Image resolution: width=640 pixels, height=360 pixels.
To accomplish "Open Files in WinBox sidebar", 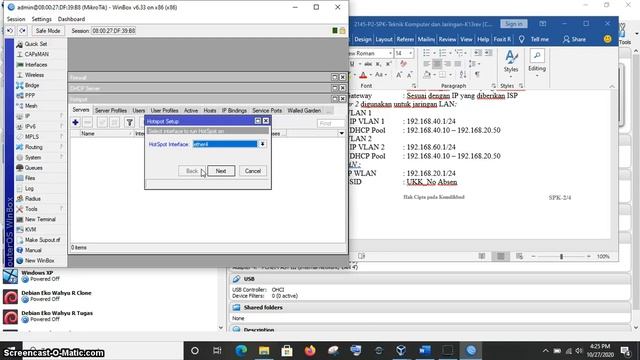I will point(30,178).
